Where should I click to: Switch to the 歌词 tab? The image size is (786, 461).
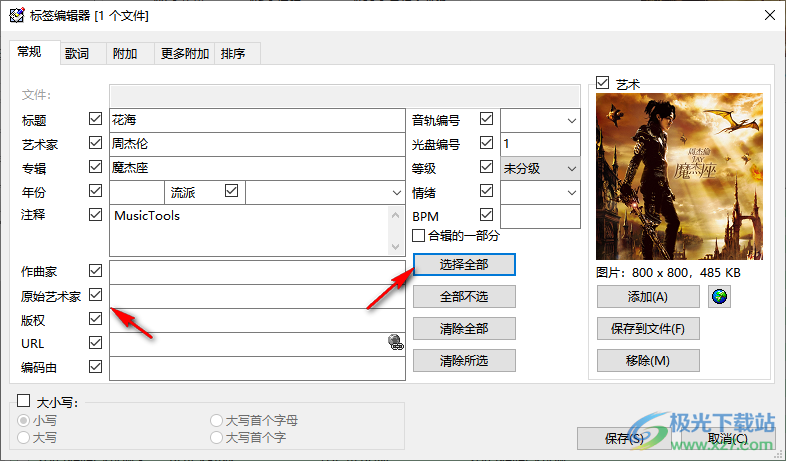[83, 54]
